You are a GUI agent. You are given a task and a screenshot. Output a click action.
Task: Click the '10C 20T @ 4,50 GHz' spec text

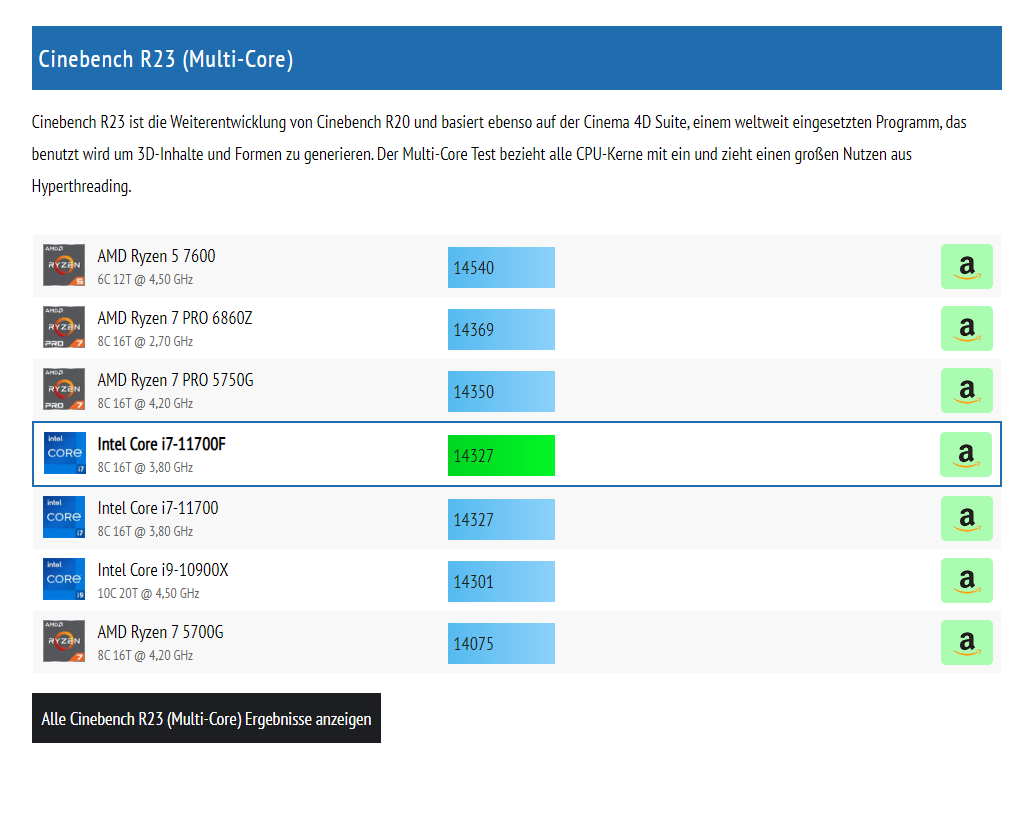[x=148, y=593]
